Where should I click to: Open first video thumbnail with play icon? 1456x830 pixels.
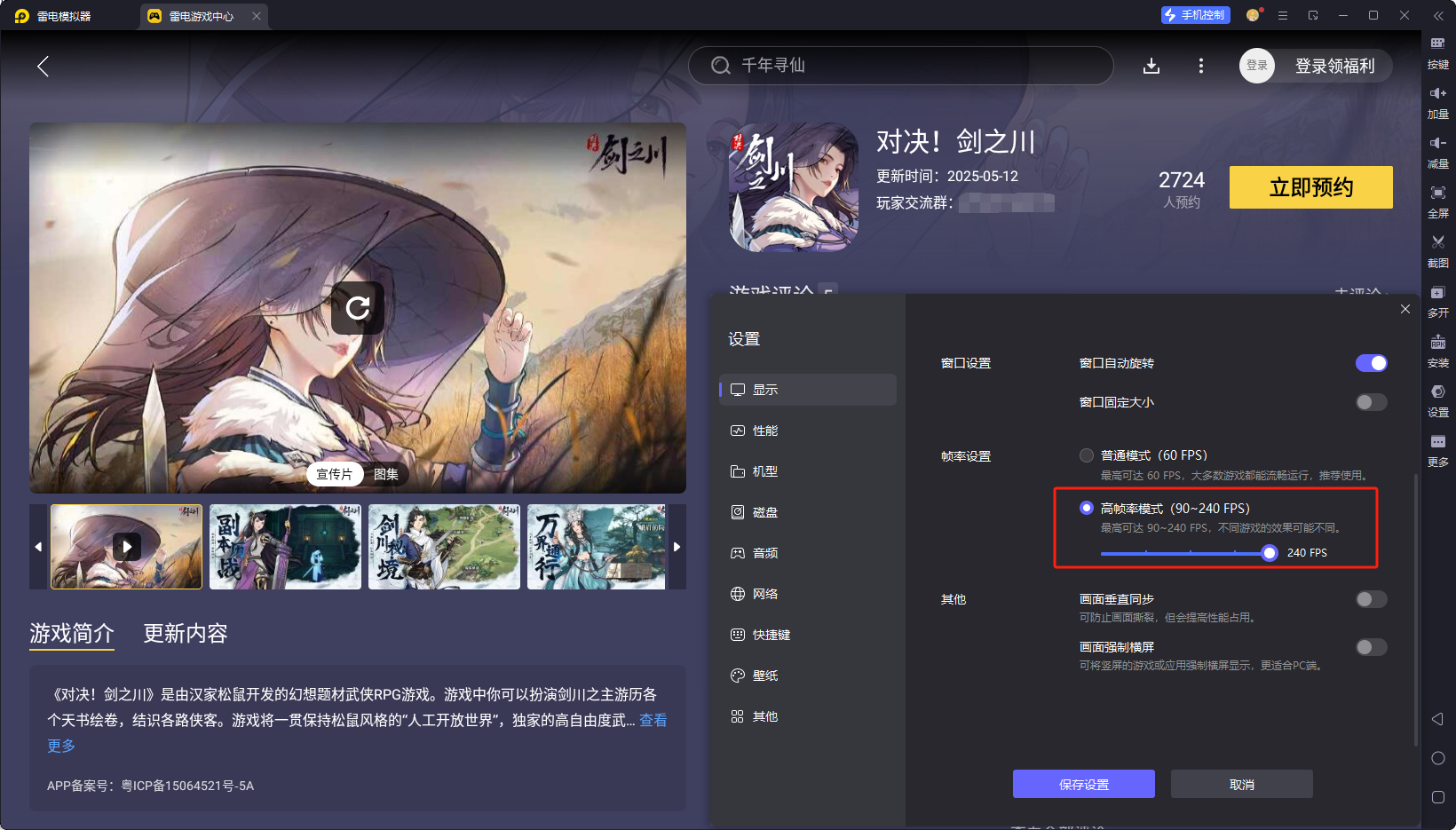127,547
